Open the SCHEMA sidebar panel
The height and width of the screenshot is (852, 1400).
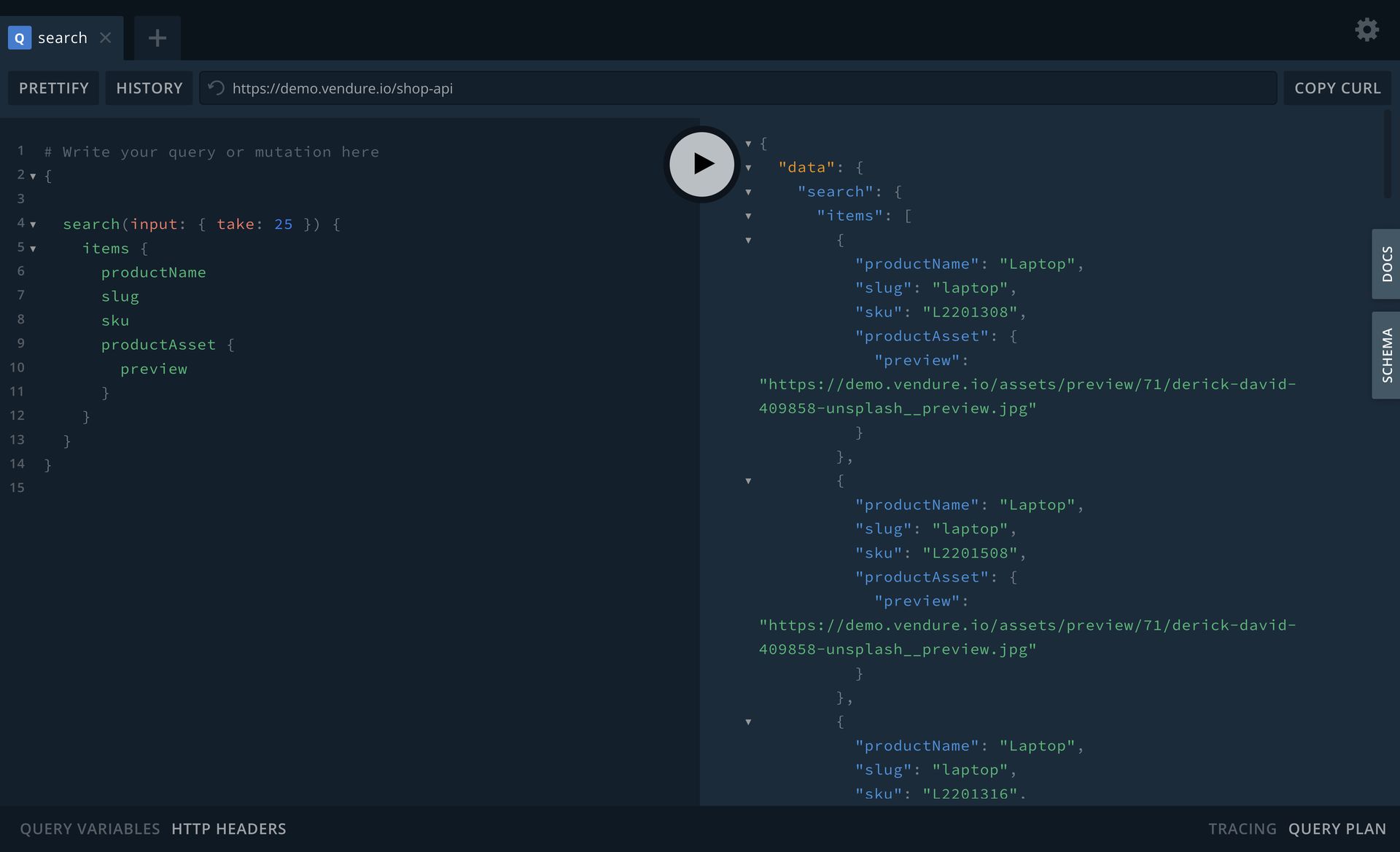pos(1388,355)
